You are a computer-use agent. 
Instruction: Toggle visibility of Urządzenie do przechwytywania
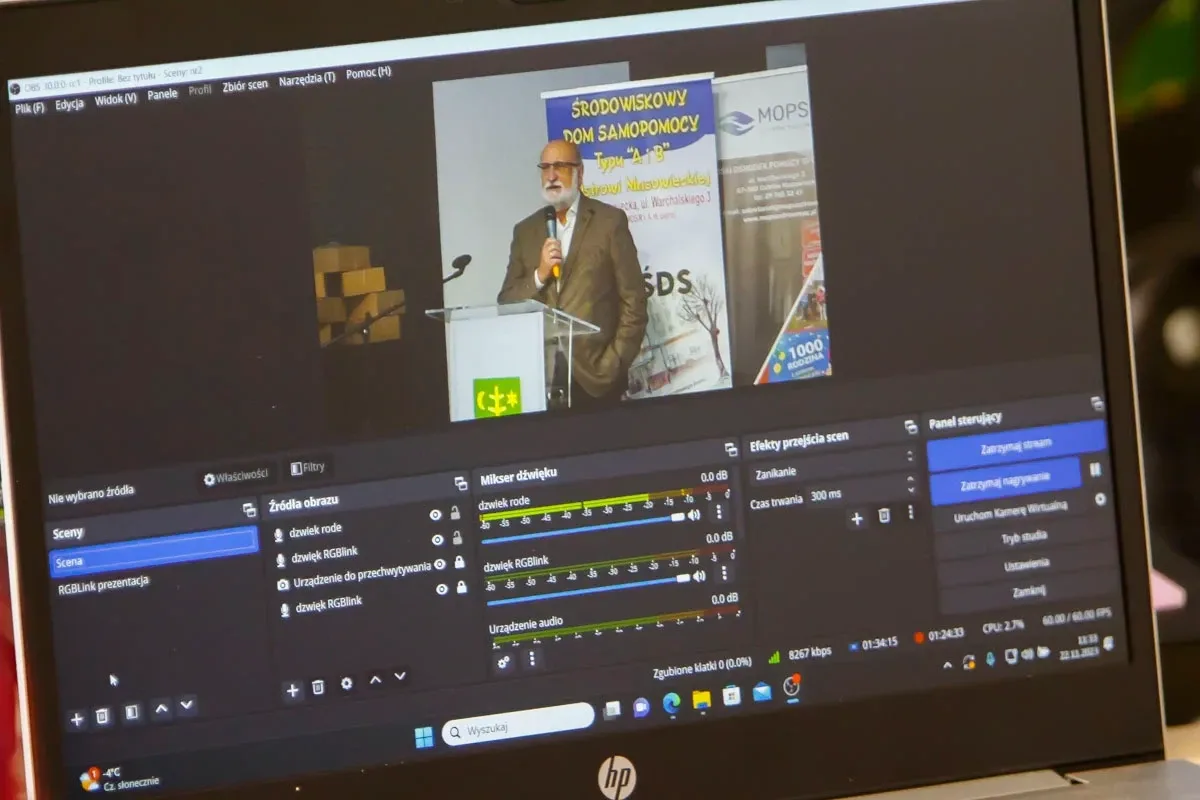coord(440,564)
